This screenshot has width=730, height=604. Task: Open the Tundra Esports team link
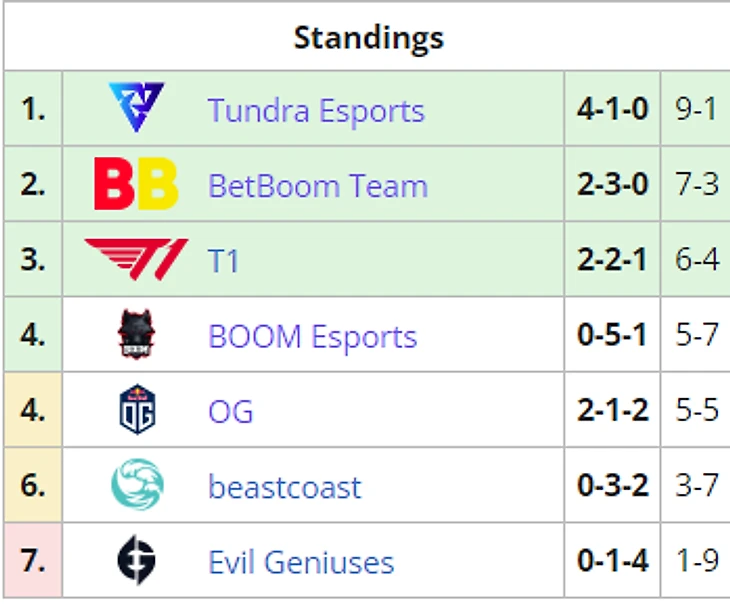click(x=316, y=110)
